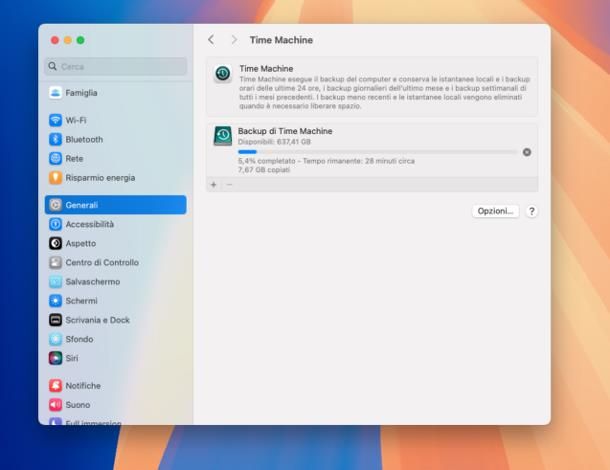The height and width of the screenshot is (470, 610).
Task: Open the Centro di Controllo icon
Action: click(55, 262)
